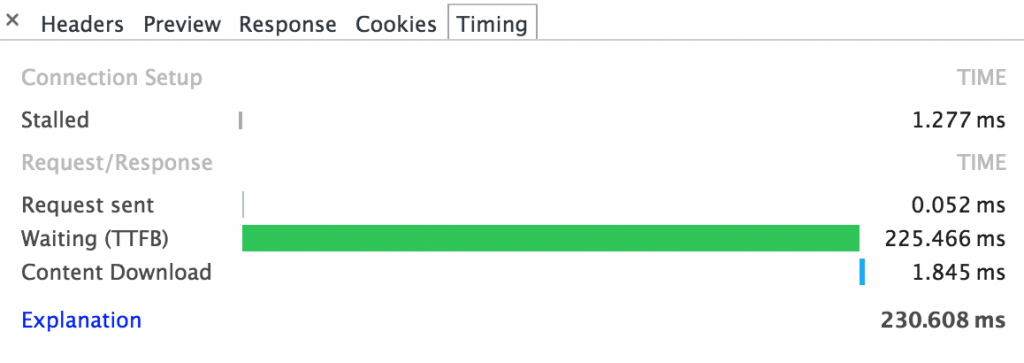This screenshot has height=363, width=1024.
Task: Select the Request sent label
Action: [88, 205]
